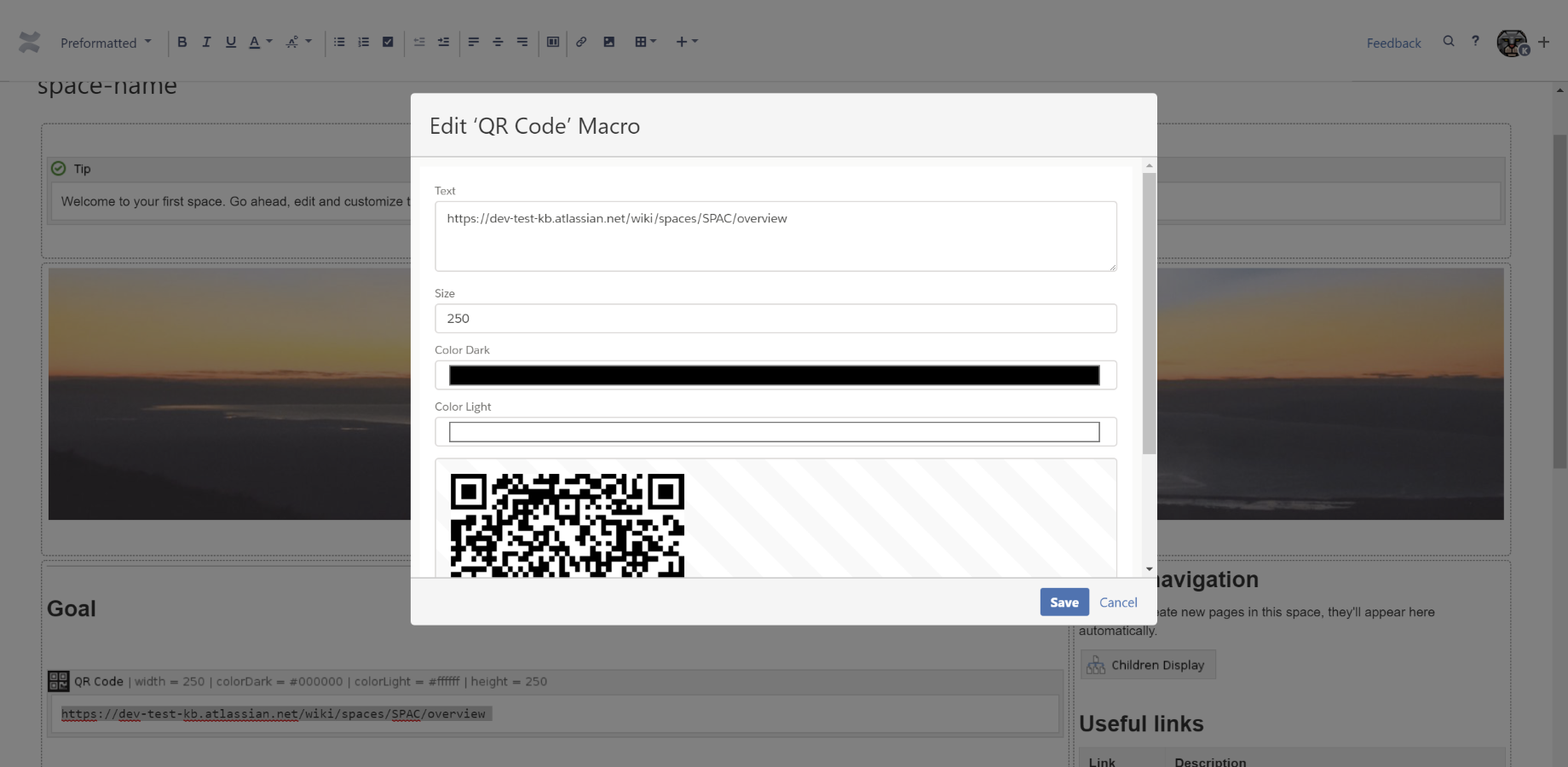The width and height of the screenshot is (1568, 767).
Task: Open the text color dropdown arrow
Action: point(269,42)
